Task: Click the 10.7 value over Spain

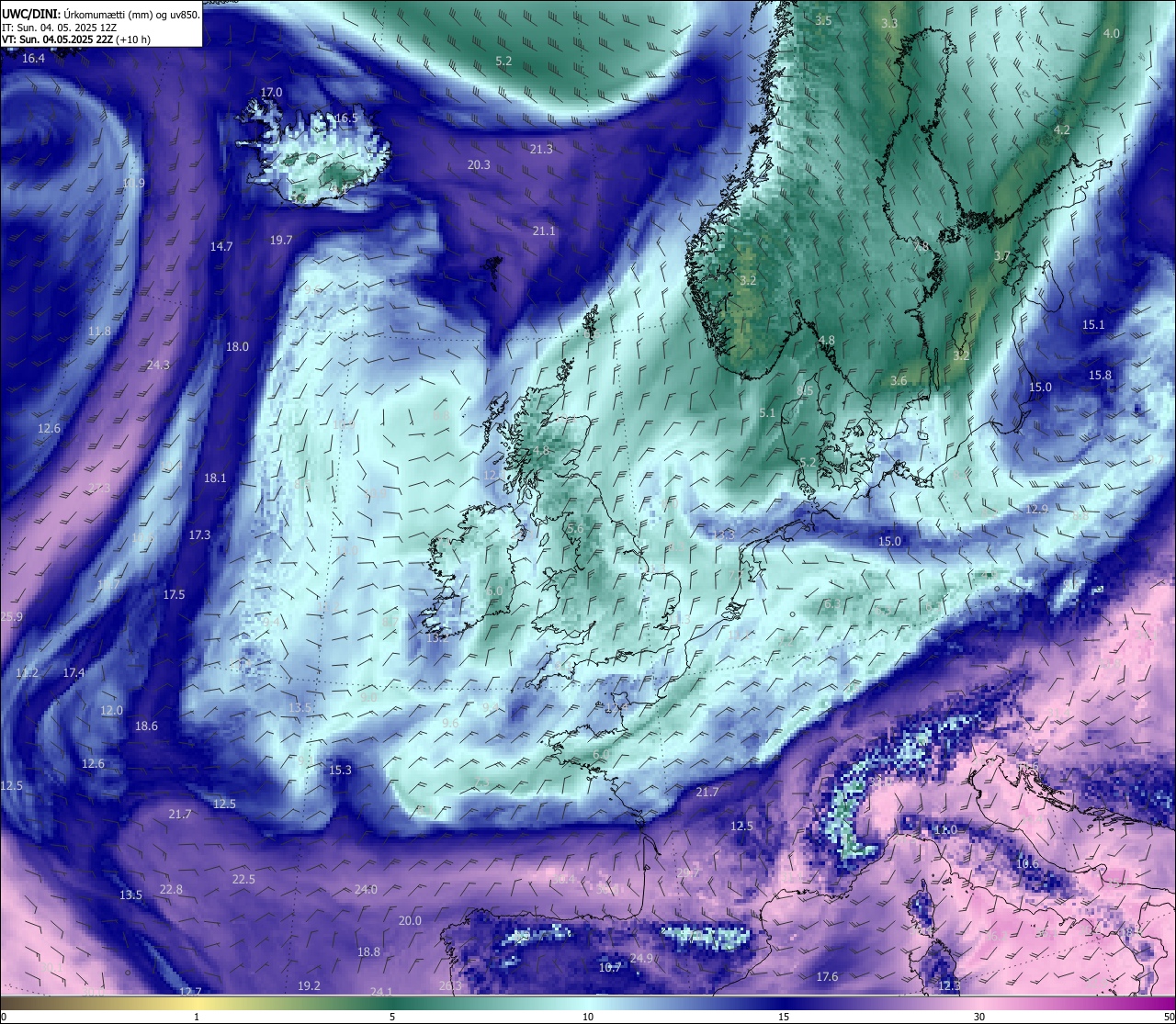Action: click(610, 968)
